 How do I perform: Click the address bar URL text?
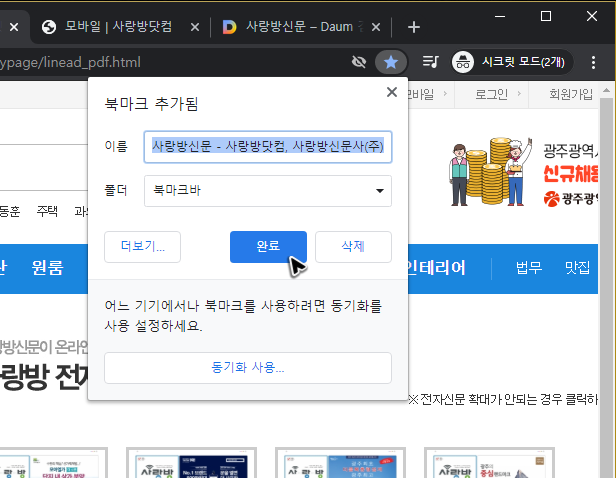70,62
